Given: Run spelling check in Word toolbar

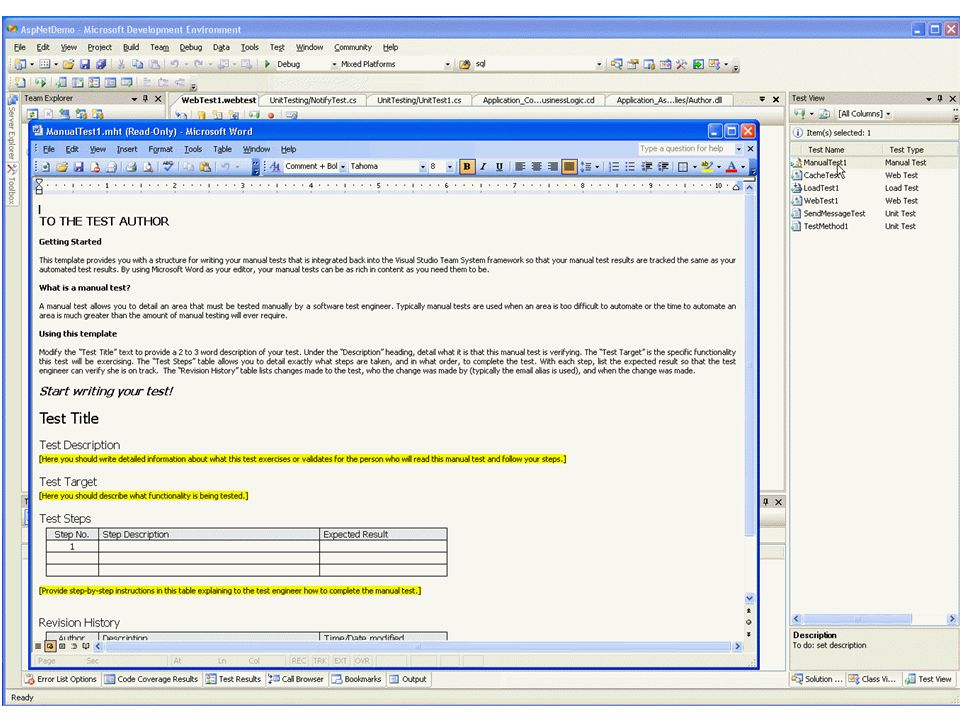Looking at the screenshot, I should (x=168, y=167).
